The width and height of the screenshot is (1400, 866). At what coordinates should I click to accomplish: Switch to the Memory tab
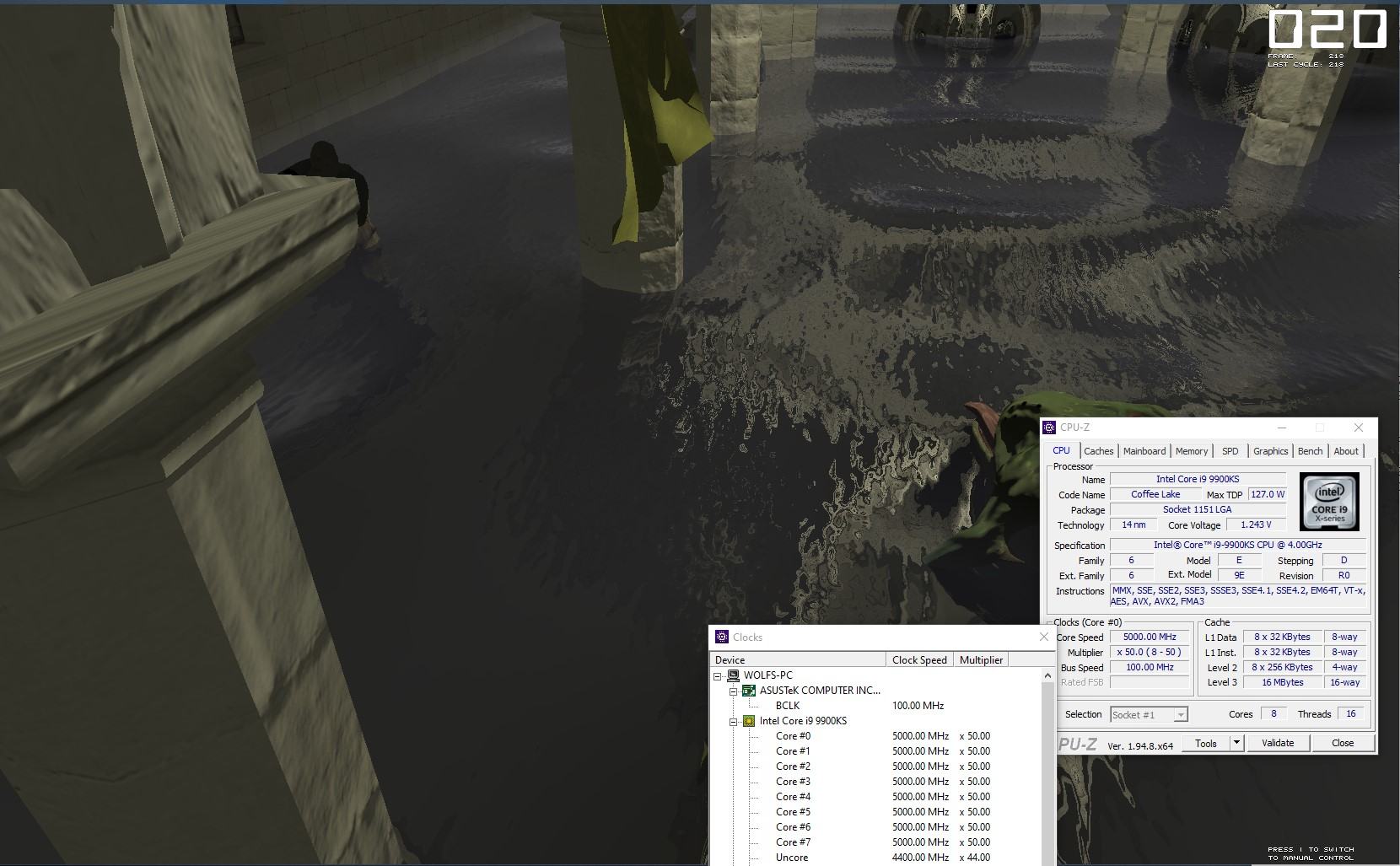tap(1192, 451)
